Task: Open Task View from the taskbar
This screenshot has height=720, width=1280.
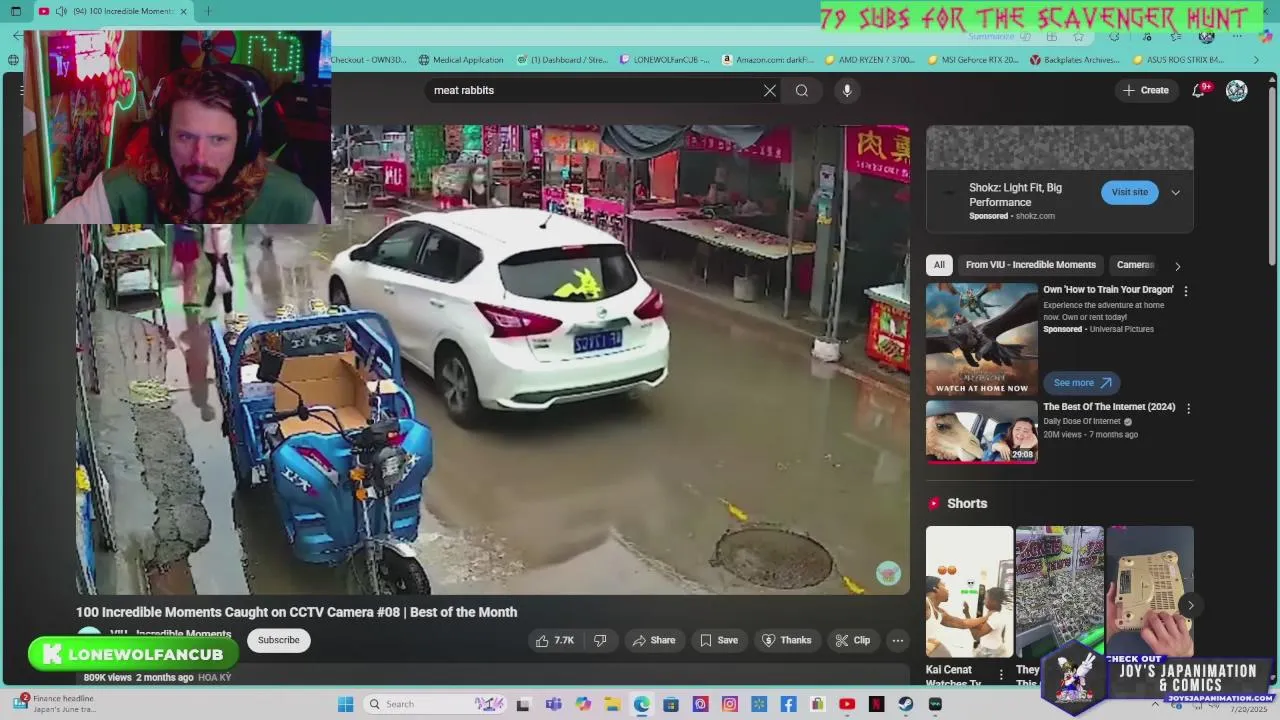Action: (x=523, y=704)
